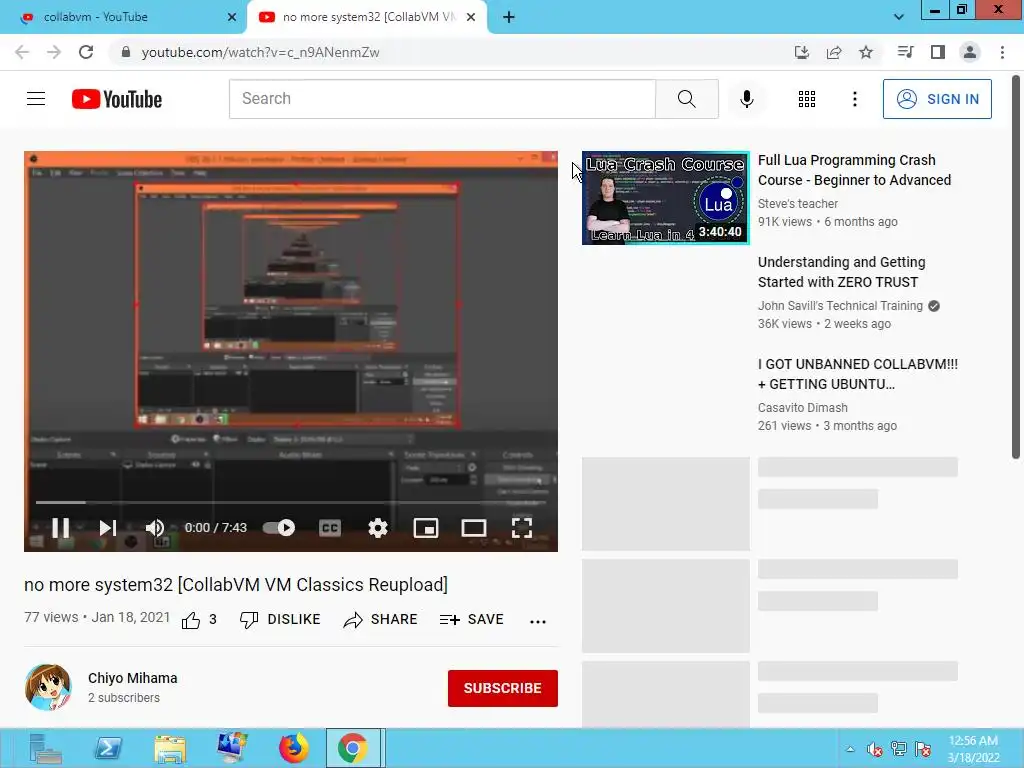This screenshot has width=1024, height=768.
Task: Open File Explorer from taskbar
Action: (x=170, y=748)
